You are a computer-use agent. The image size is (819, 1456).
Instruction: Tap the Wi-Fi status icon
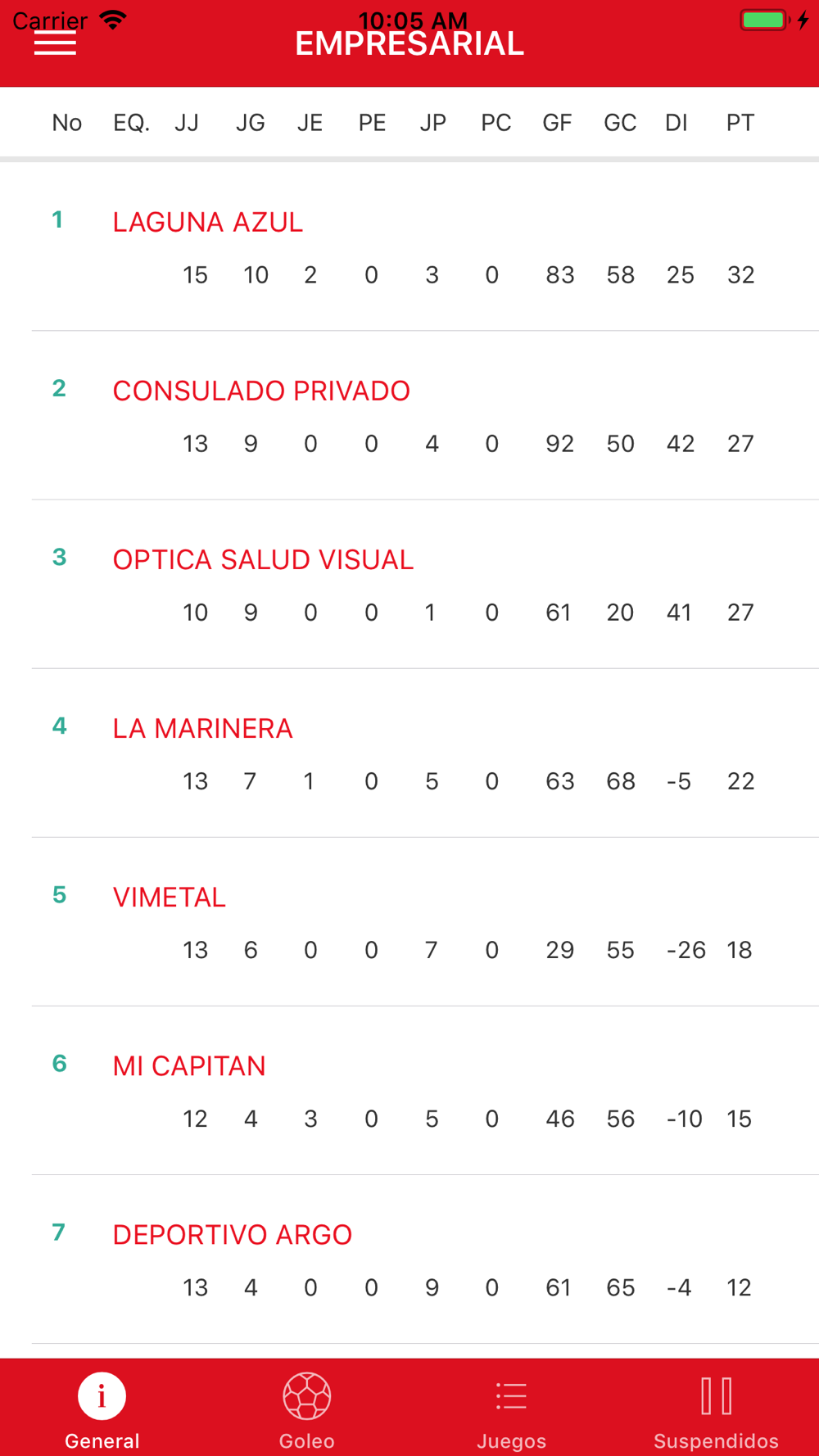click(x=113, y=20)
